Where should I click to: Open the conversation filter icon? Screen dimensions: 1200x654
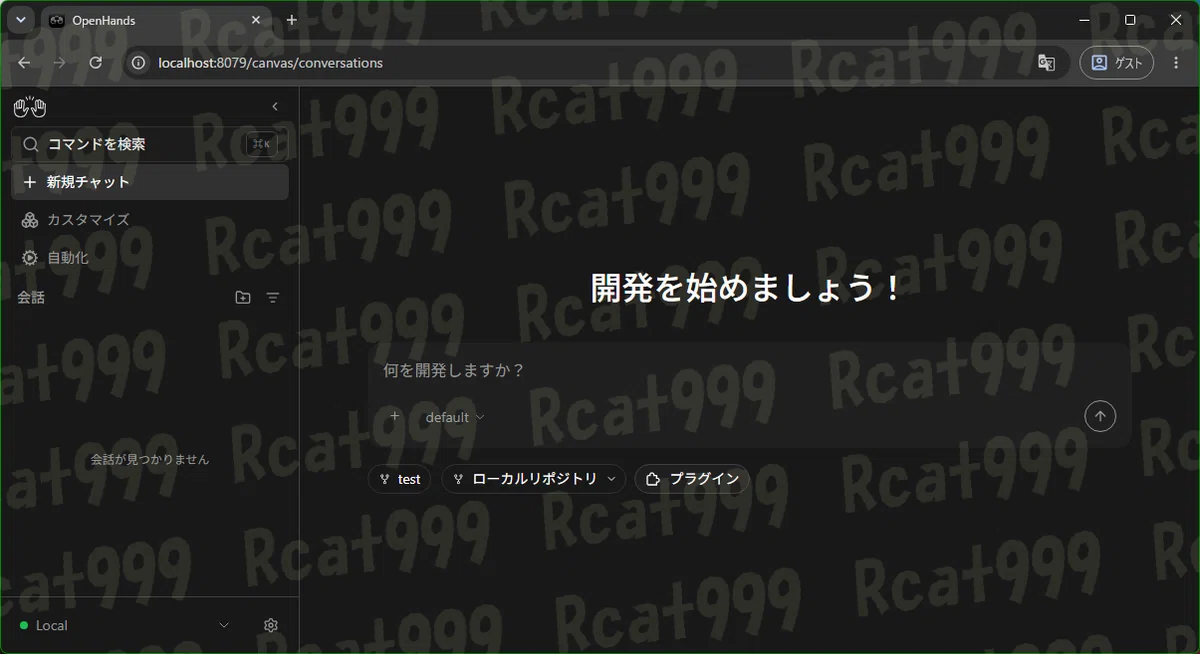pos(273,297)
